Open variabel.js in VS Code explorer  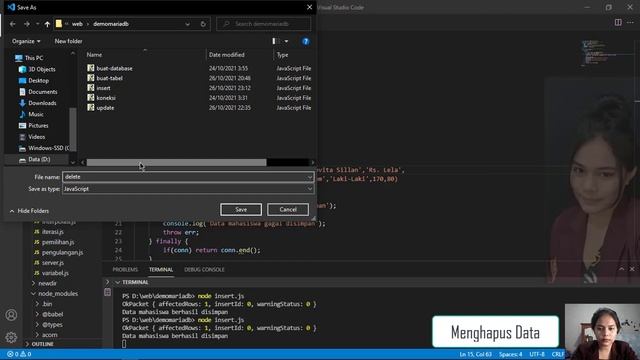55,273
